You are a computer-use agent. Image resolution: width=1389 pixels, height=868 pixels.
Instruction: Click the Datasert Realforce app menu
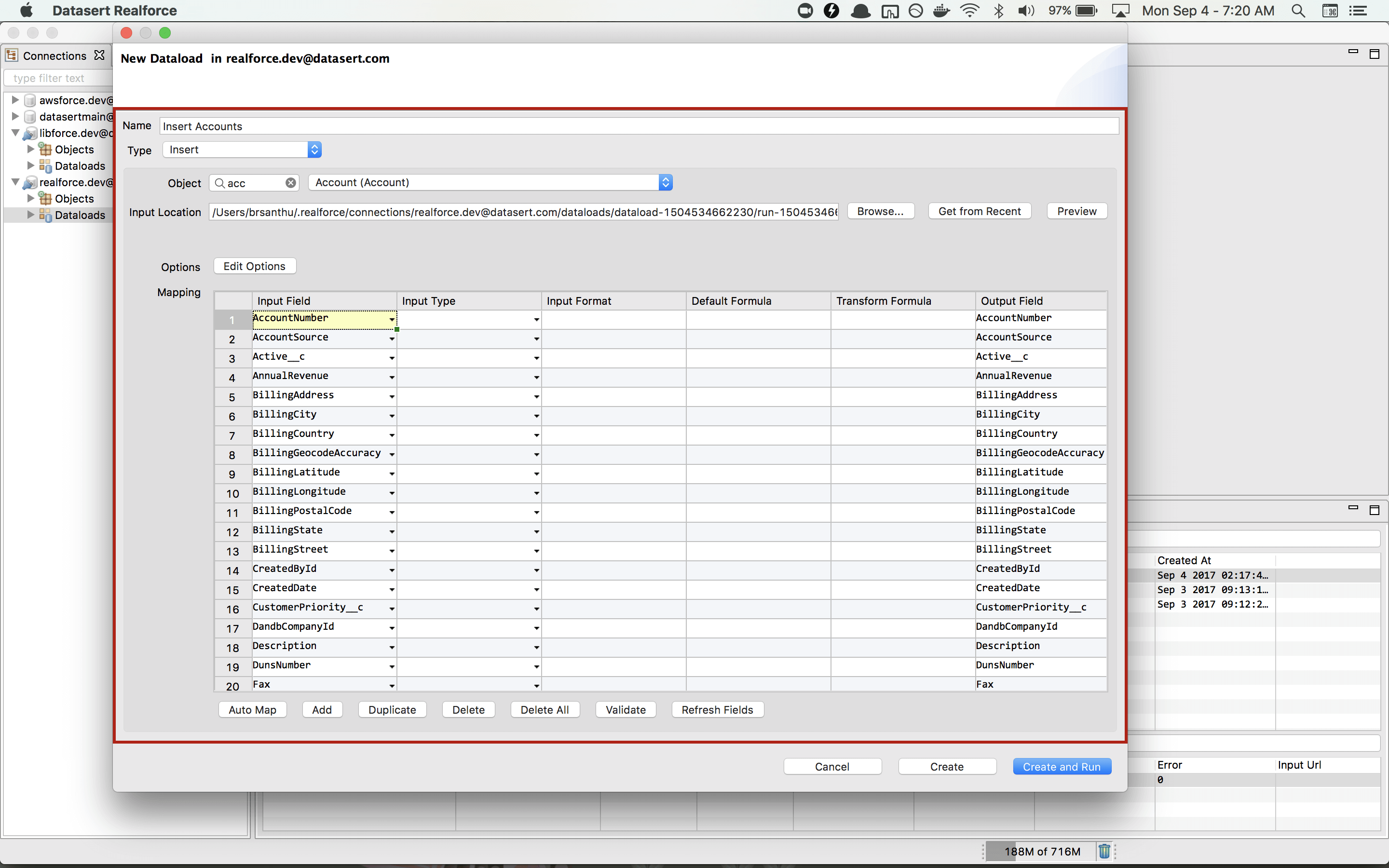[114, 10]
